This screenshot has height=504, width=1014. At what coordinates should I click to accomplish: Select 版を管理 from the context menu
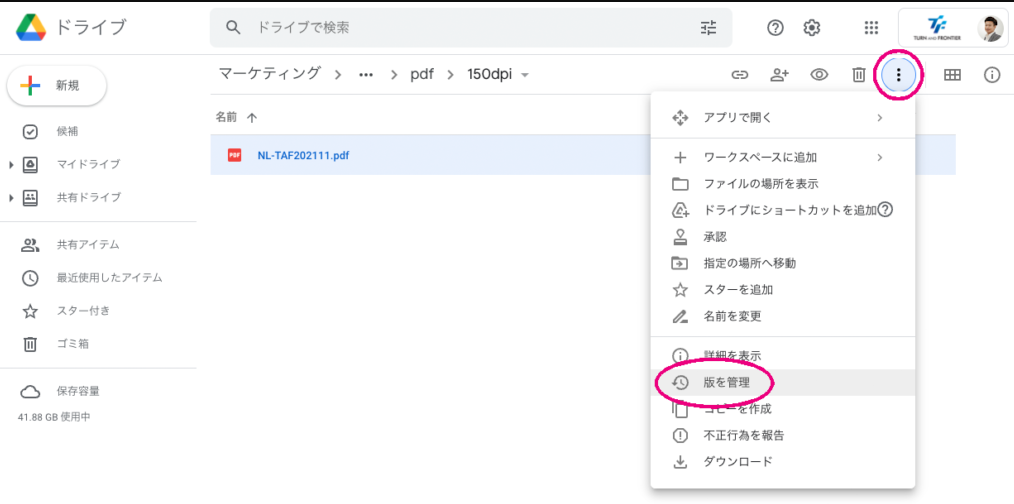coord(726,382)
